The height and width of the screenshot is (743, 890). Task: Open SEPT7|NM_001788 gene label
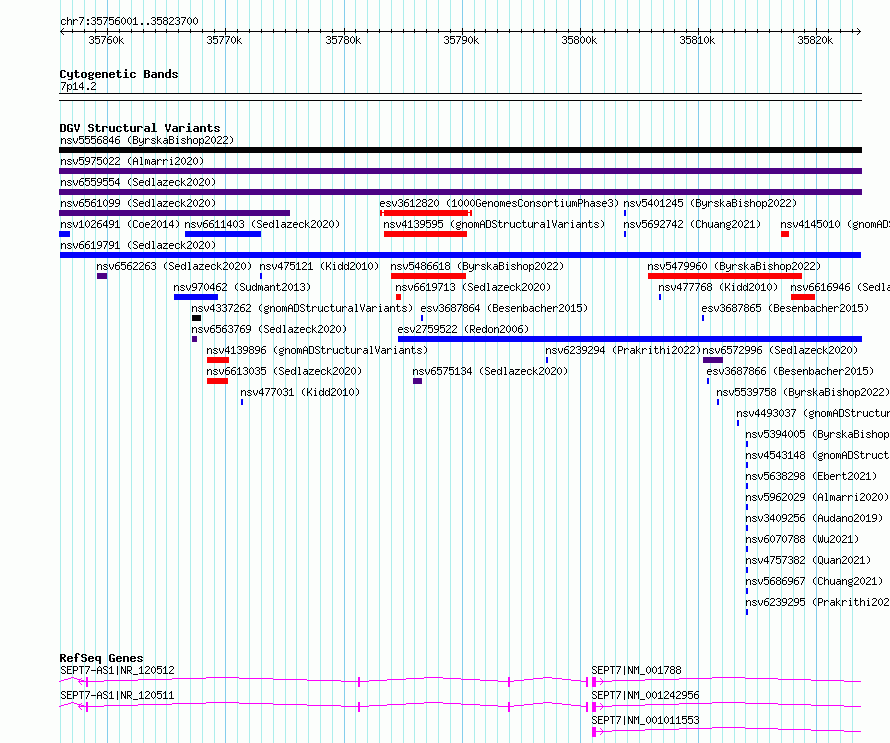tap(636, 670)
